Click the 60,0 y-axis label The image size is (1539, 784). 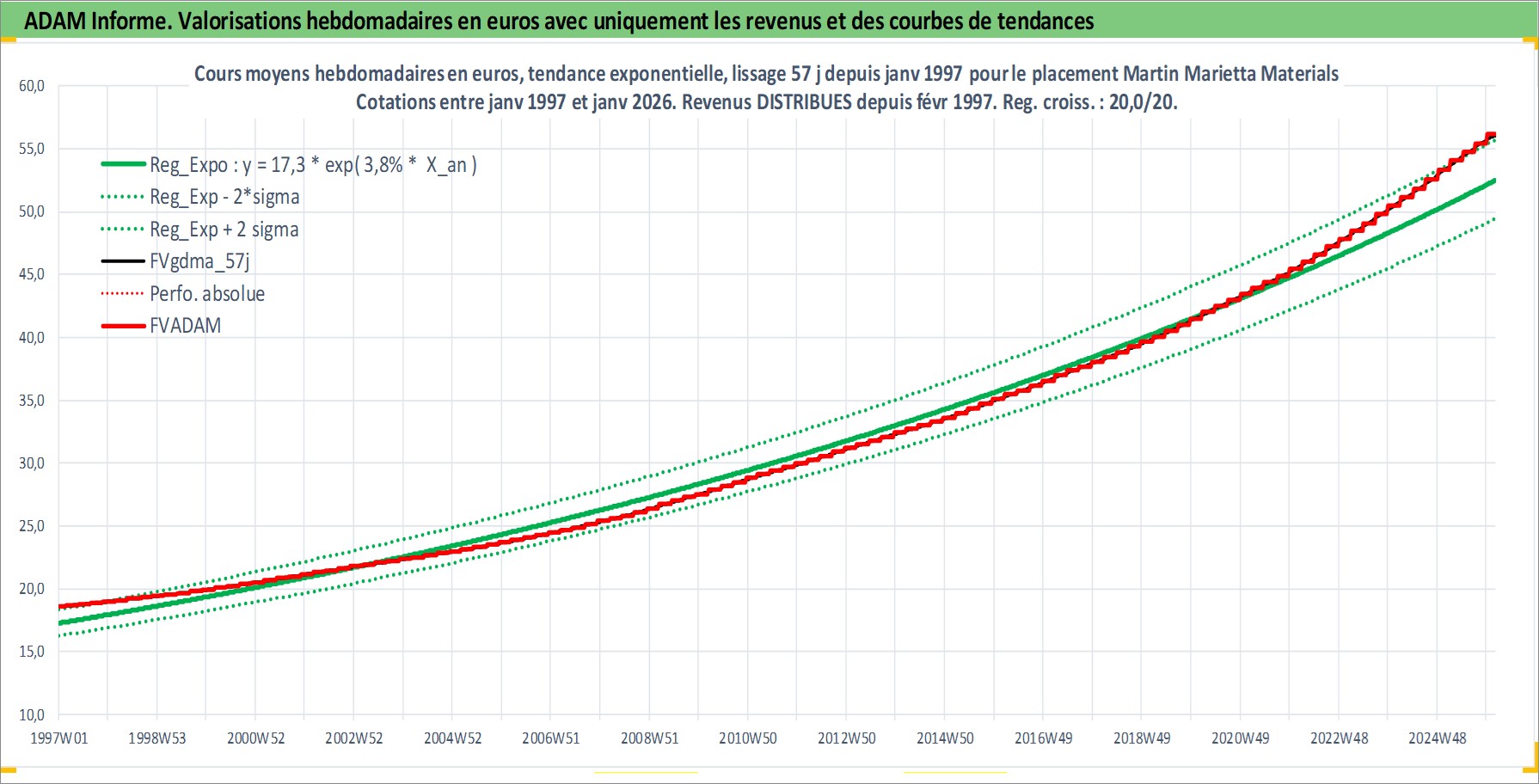coord(32,86)
